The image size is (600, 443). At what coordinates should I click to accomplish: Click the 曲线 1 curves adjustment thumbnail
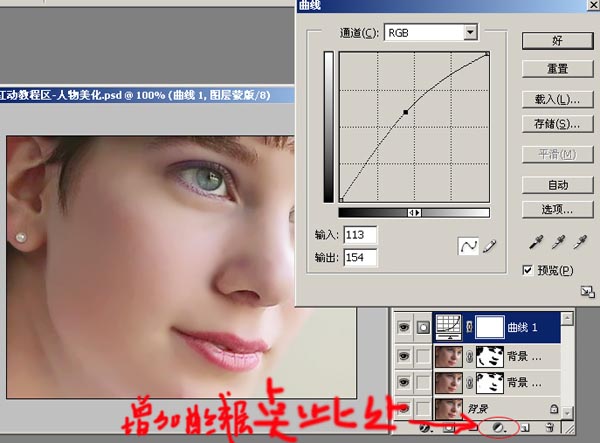click(449, 327)
